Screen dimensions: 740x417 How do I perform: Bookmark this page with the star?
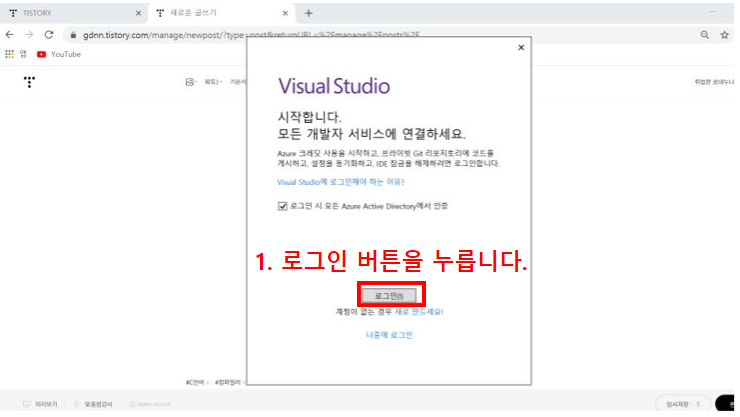(724, 34)
